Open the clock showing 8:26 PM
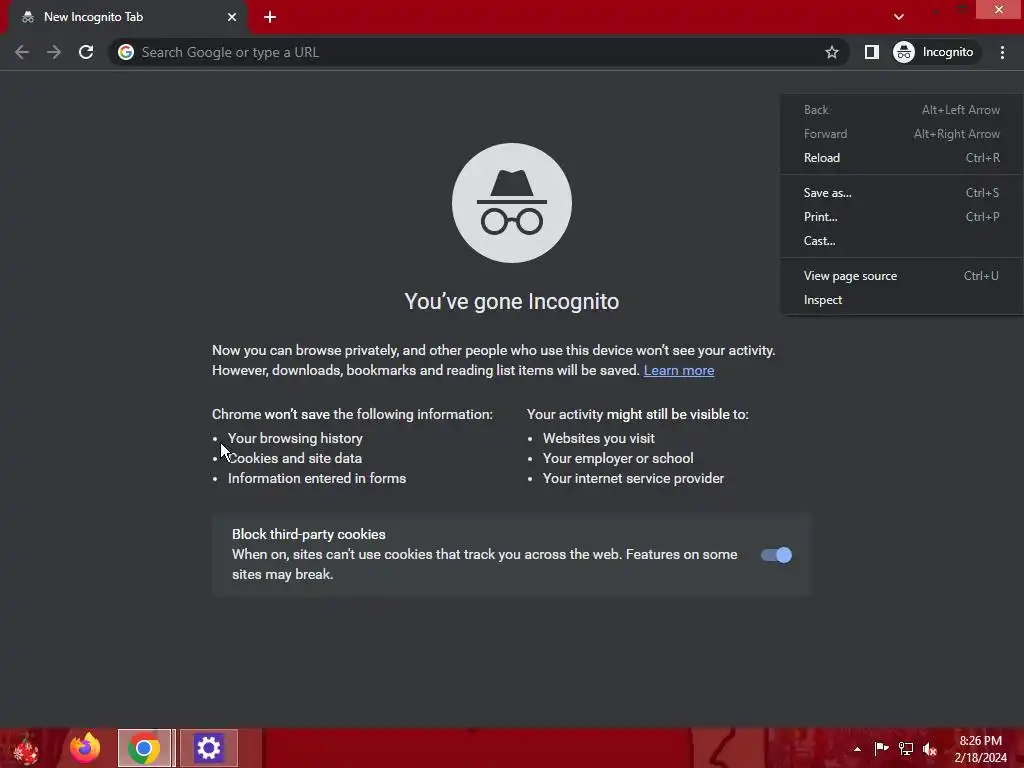Viewport: 1024px width, 768px height. click(980, 749)
